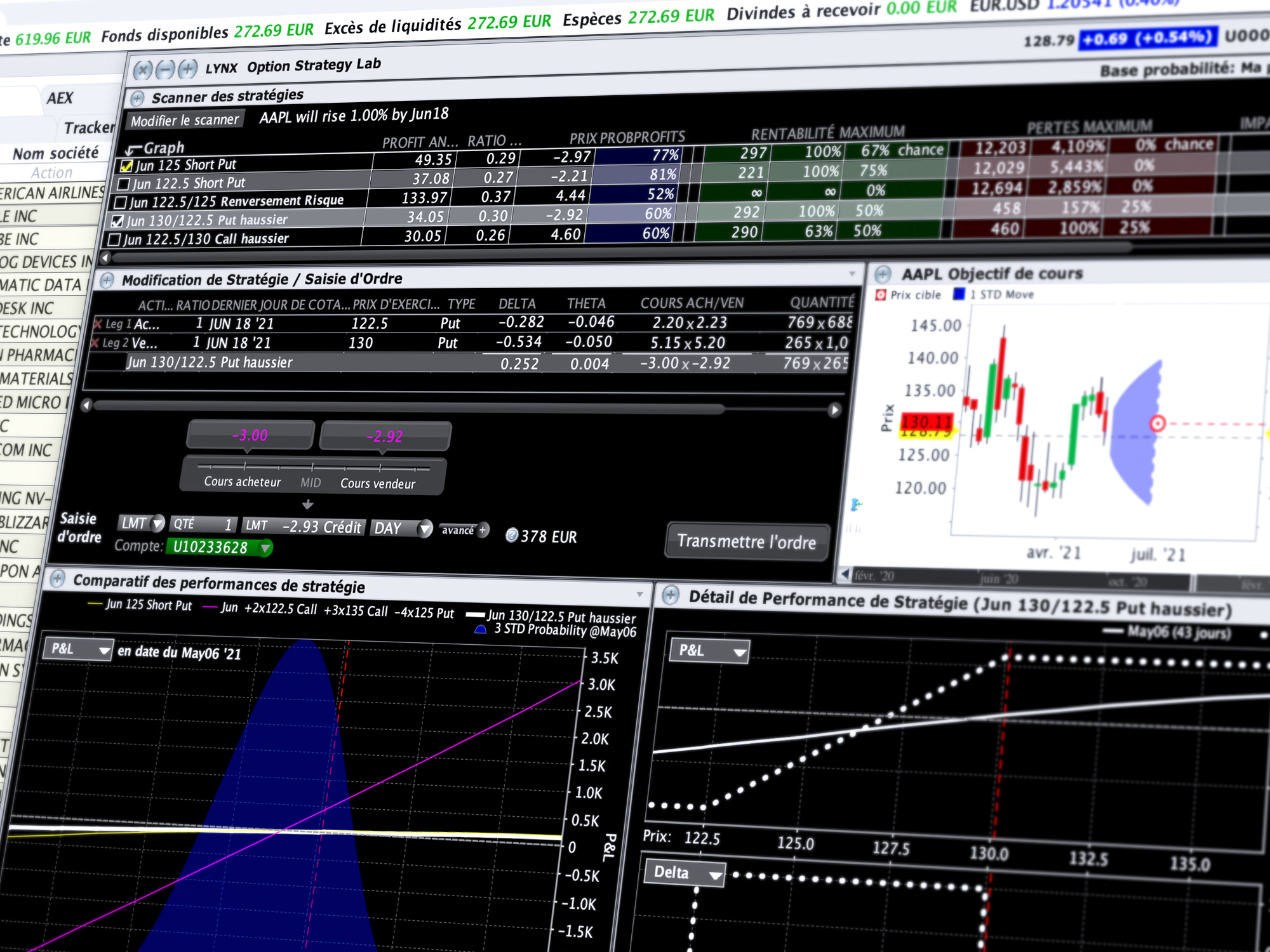Click the Modification de Stratégie panel icon
Image resolution: width=1270 pixels, height=952 pixels.
tap(107, 281)
